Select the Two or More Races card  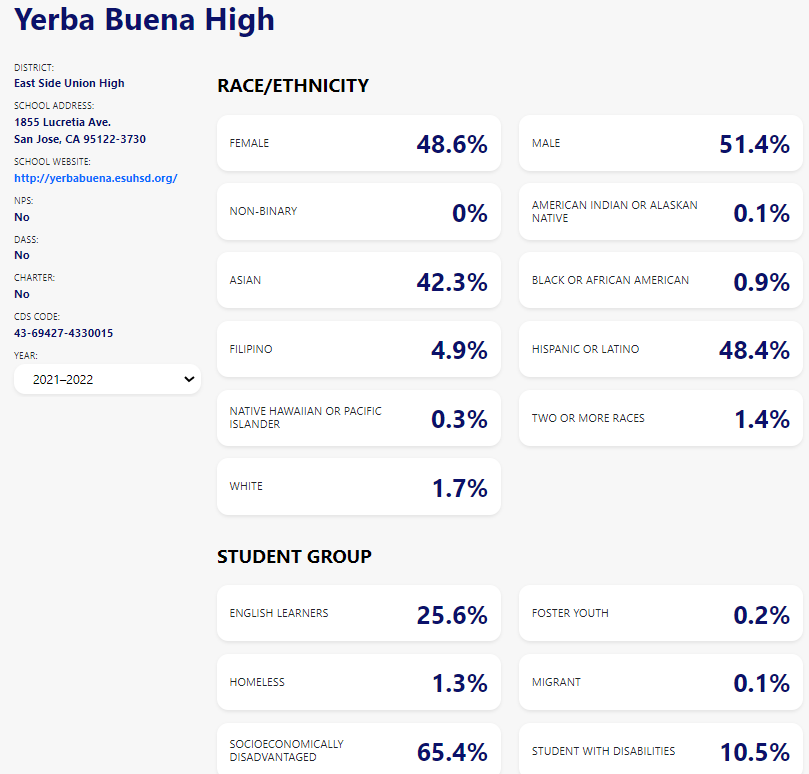[660, 418]
